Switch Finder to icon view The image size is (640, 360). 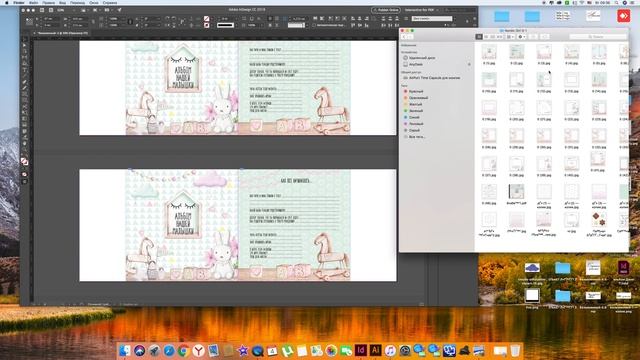pos(479,37)
